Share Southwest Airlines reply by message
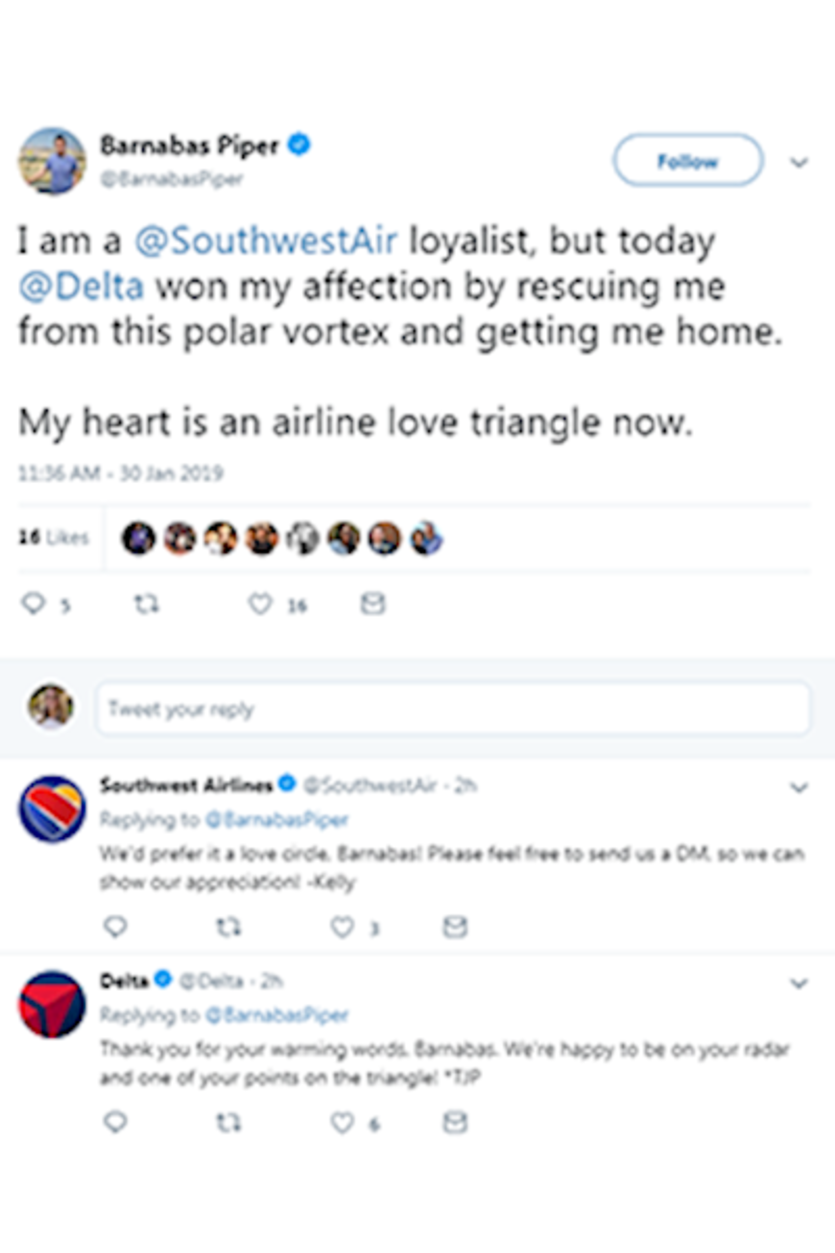The width and height of the screenshot is (835, 1253). click(455, 927)
